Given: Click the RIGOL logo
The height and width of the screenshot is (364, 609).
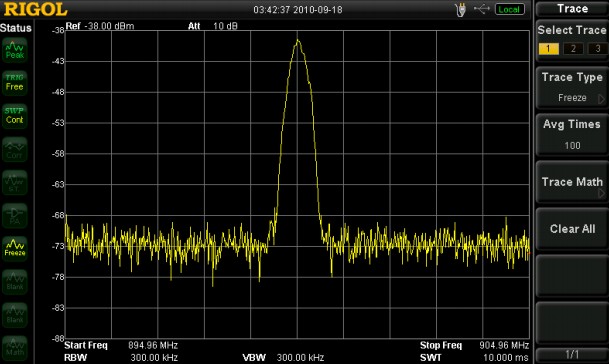Looking at the screenshot, I should click(35, 9).
